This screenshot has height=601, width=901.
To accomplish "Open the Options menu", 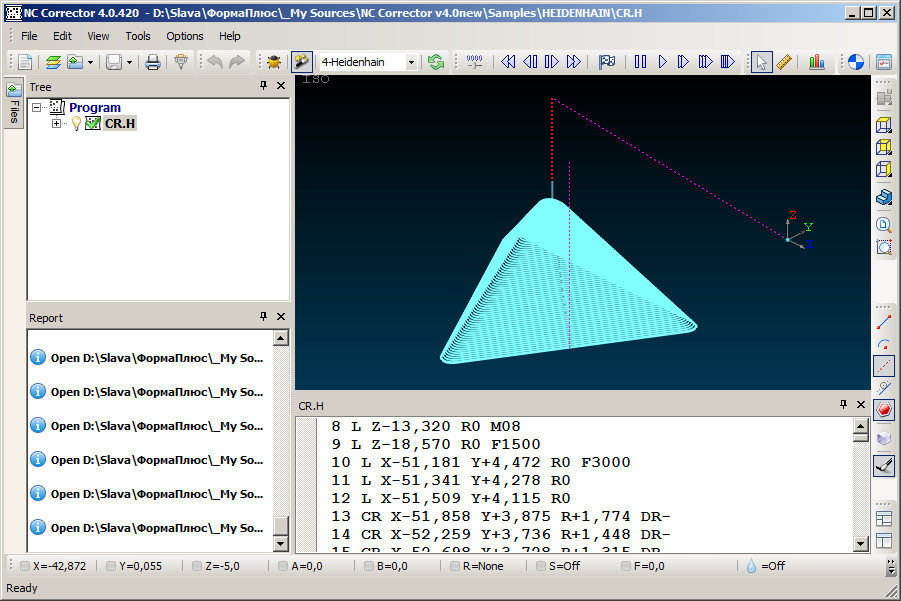I will [x=185, y=36].
